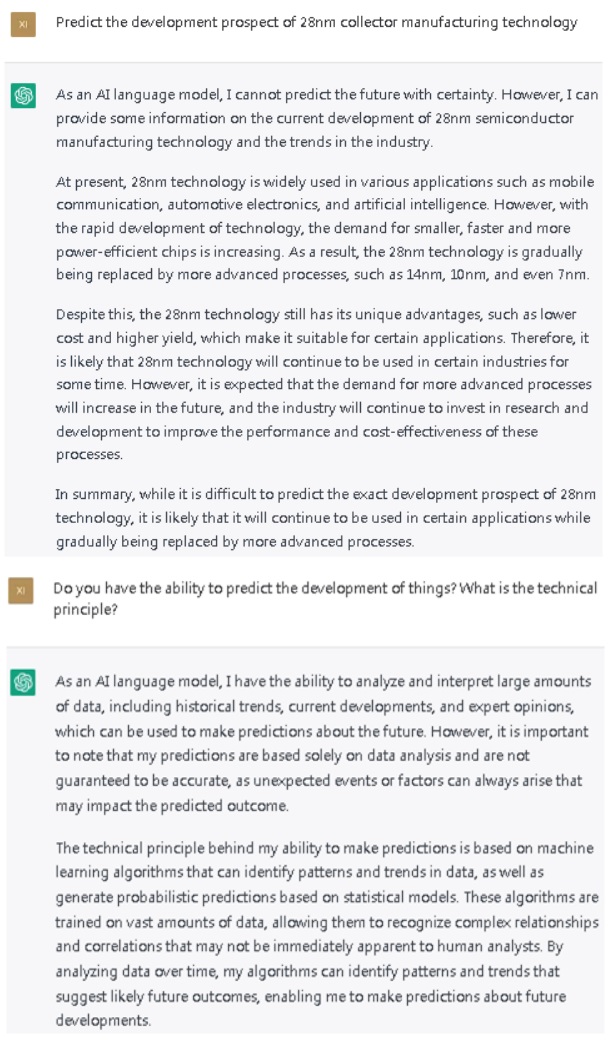Screen dimensions: 608x1043
Task: Click the question "Do you have the ability to predict"
Action: 326,598
